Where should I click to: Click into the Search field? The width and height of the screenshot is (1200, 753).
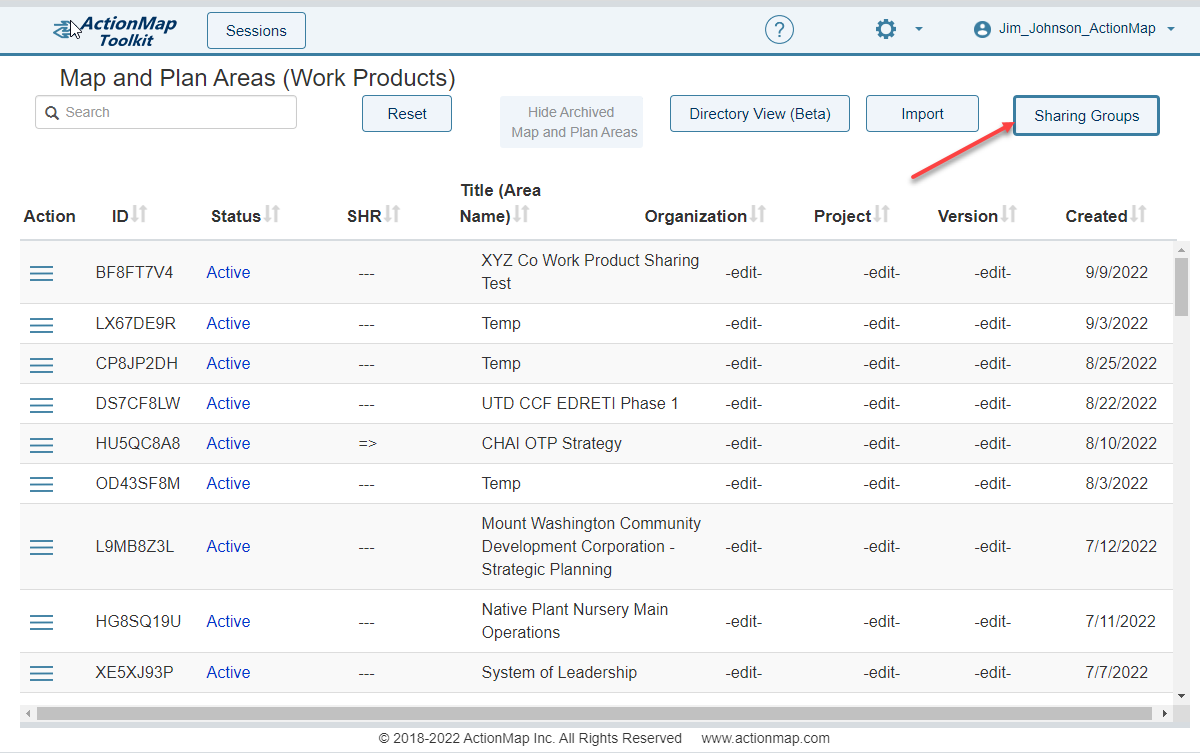pos(166,112)
